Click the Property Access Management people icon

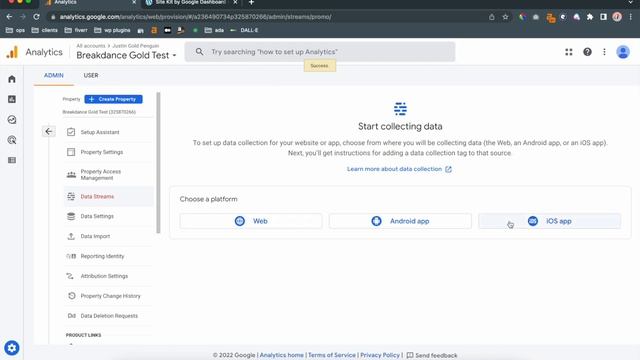coord(71,175)
